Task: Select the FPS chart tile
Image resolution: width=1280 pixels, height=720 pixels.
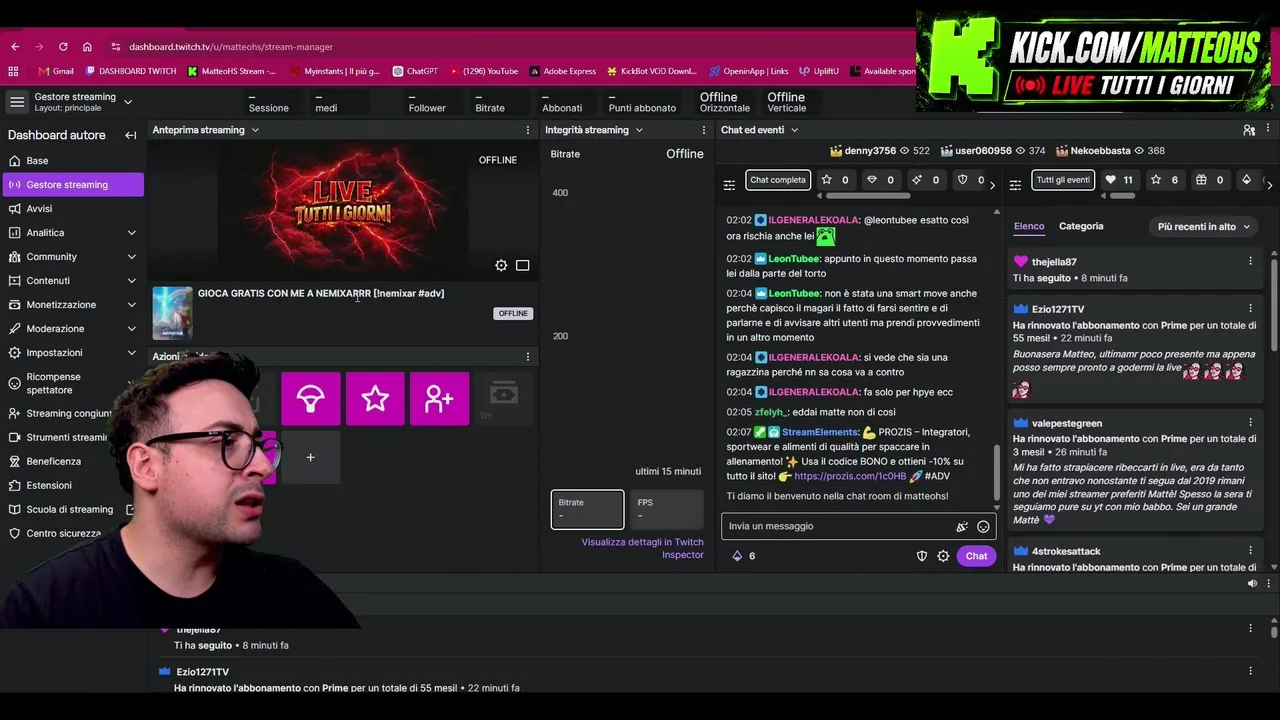Action: pyautogui.click(x=667, y=509)
